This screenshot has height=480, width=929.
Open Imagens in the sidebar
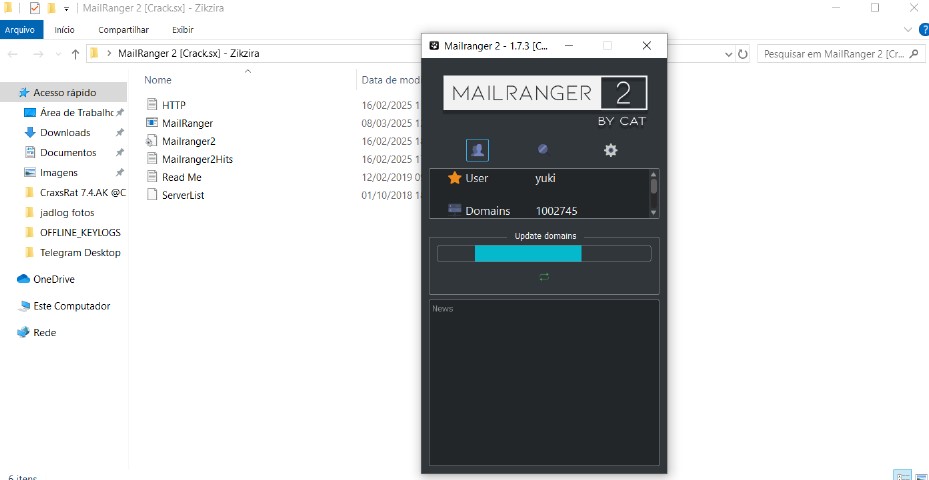click(x=59, y=172)
